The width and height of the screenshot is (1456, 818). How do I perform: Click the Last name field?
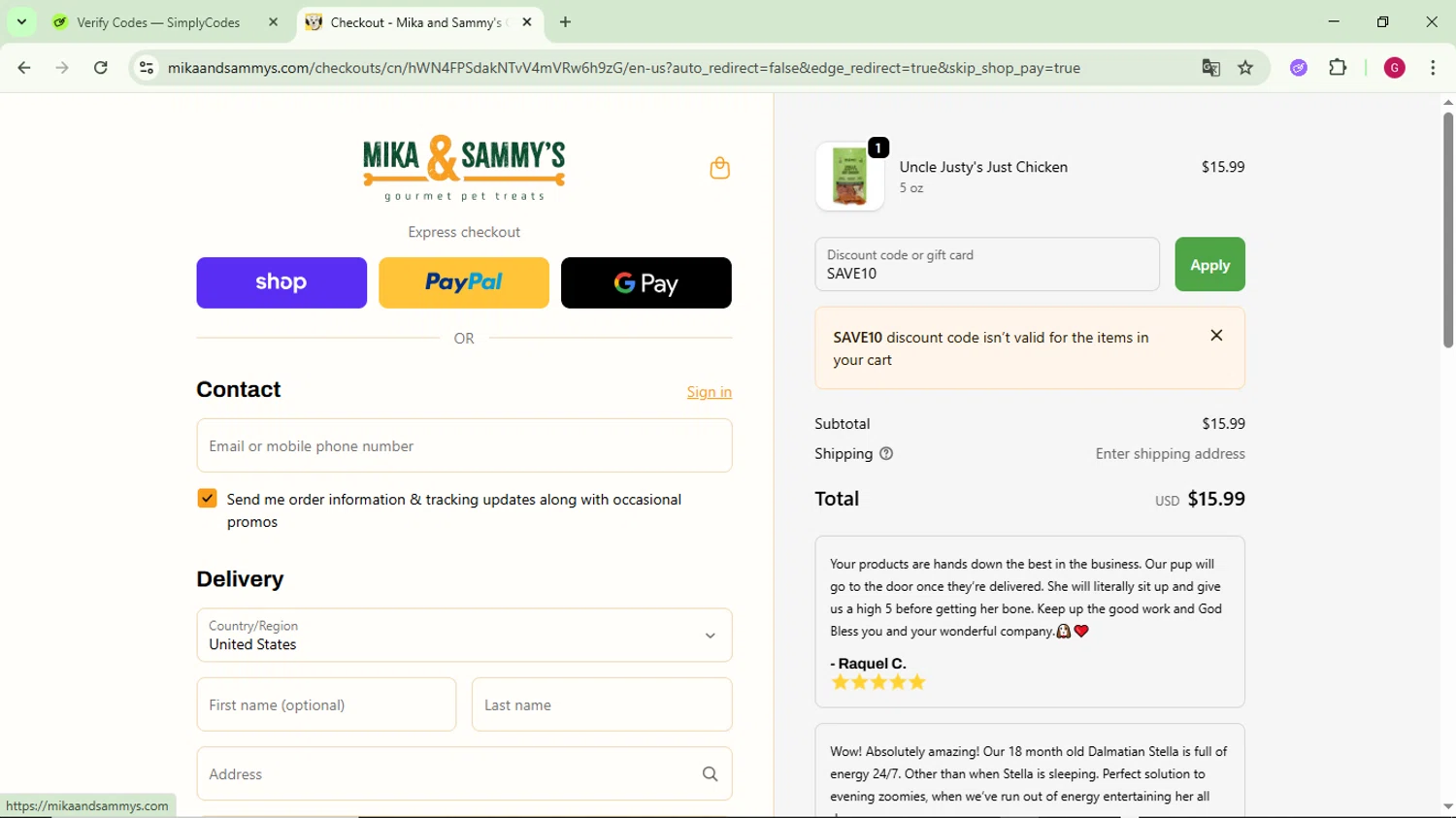[602, 705]
